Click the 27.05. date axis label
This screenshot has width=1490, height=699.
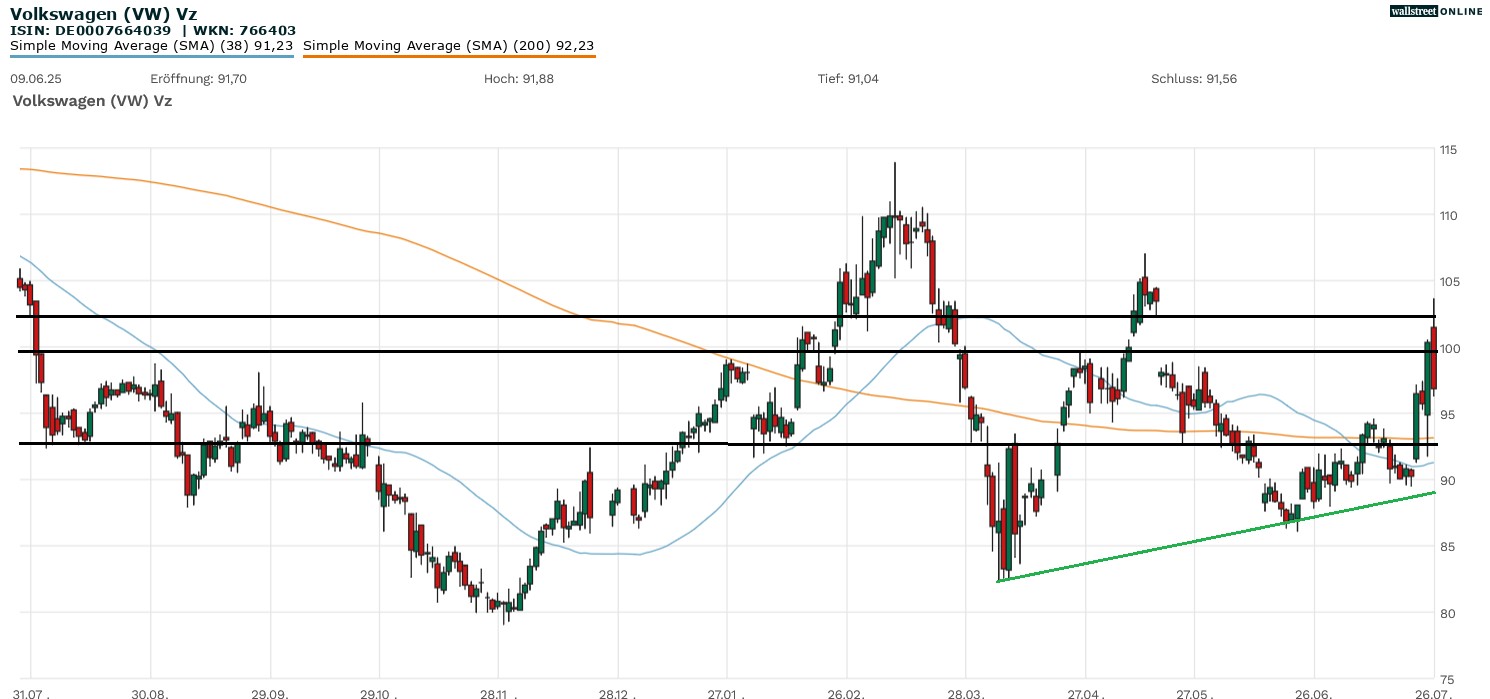pyautogui.click(x=1194, y=693)
